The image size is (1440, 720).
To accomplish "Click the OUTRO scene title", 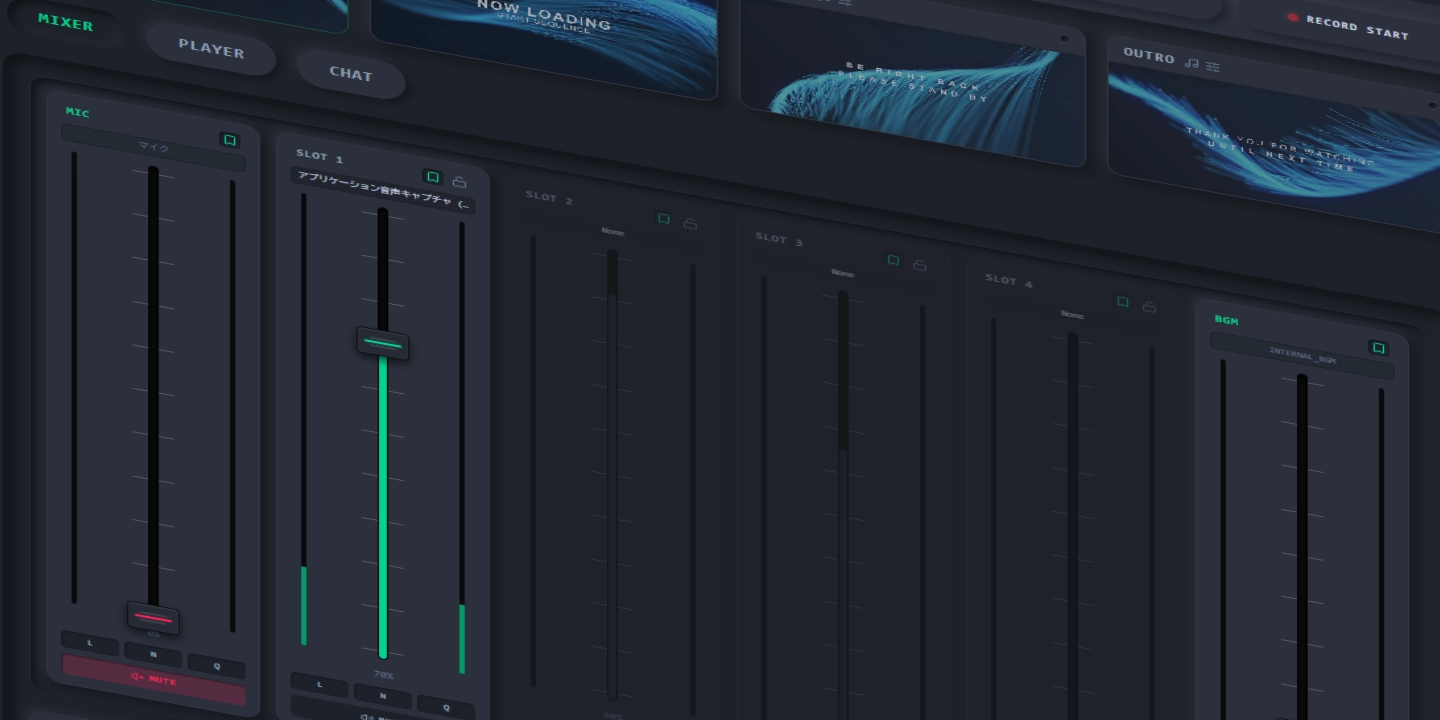I will [1149, 56].
